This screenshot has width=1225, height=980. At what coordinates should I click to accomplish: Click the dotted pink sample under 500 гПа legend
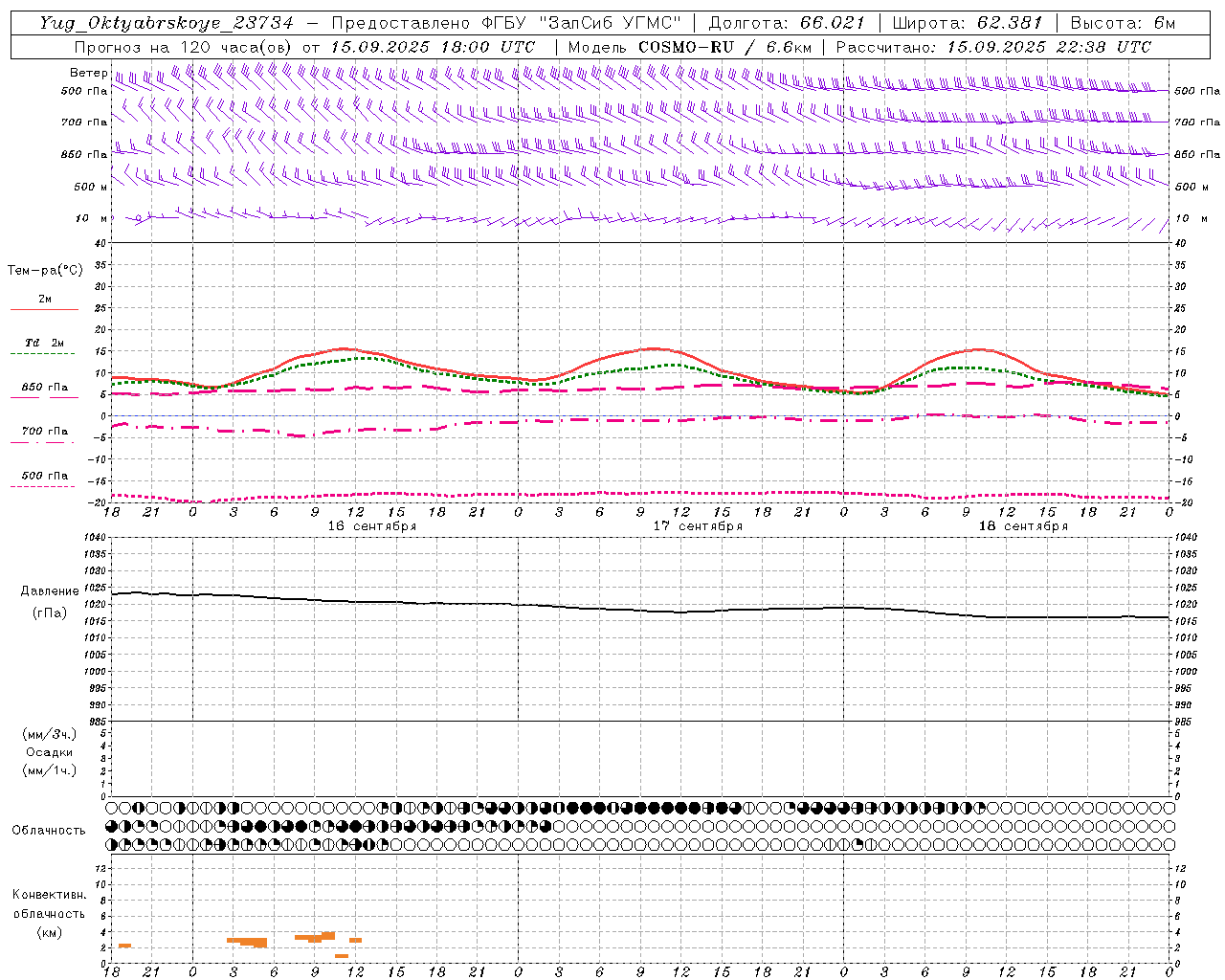[43, 486]
